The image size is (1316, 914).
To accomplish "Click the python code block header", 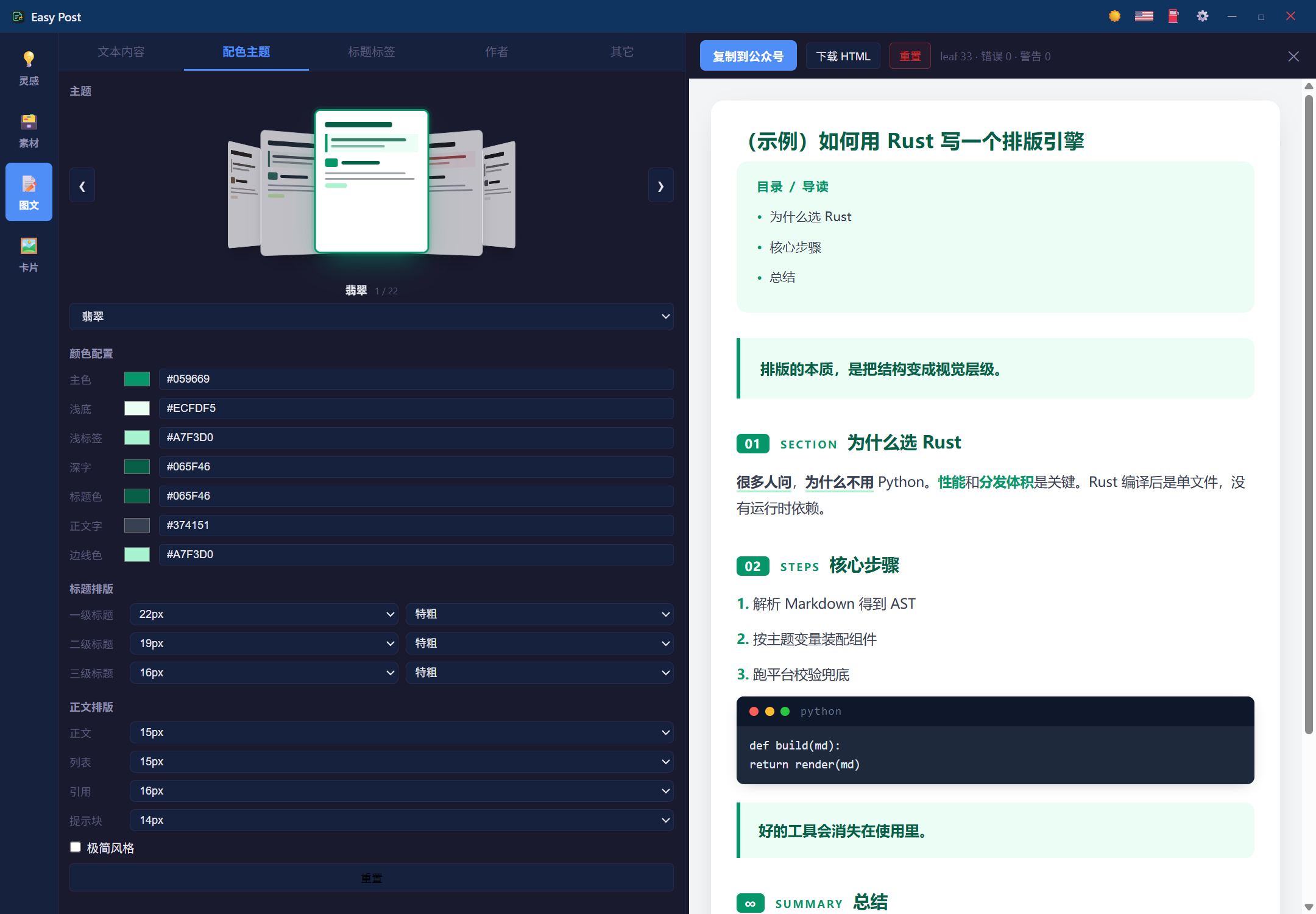I will [995, 711].
